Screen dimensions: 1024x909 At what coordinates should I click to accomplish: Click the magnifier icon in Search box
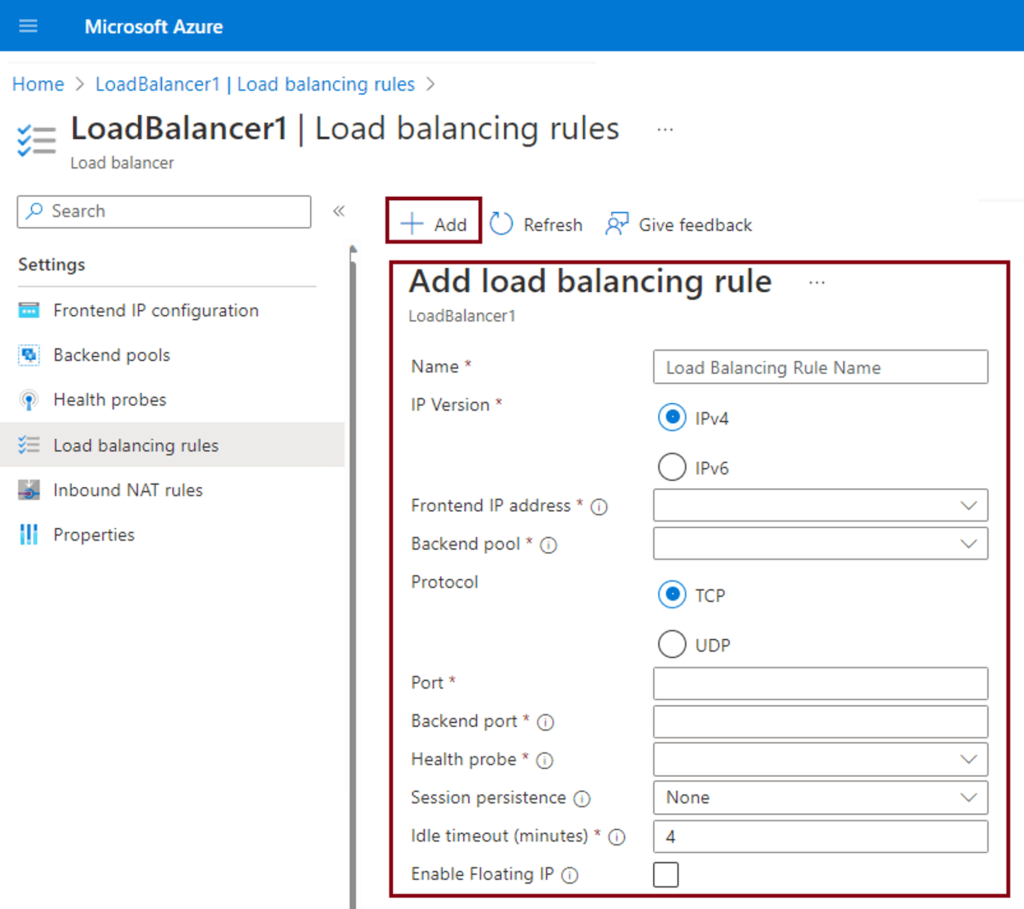pos(34,211)
